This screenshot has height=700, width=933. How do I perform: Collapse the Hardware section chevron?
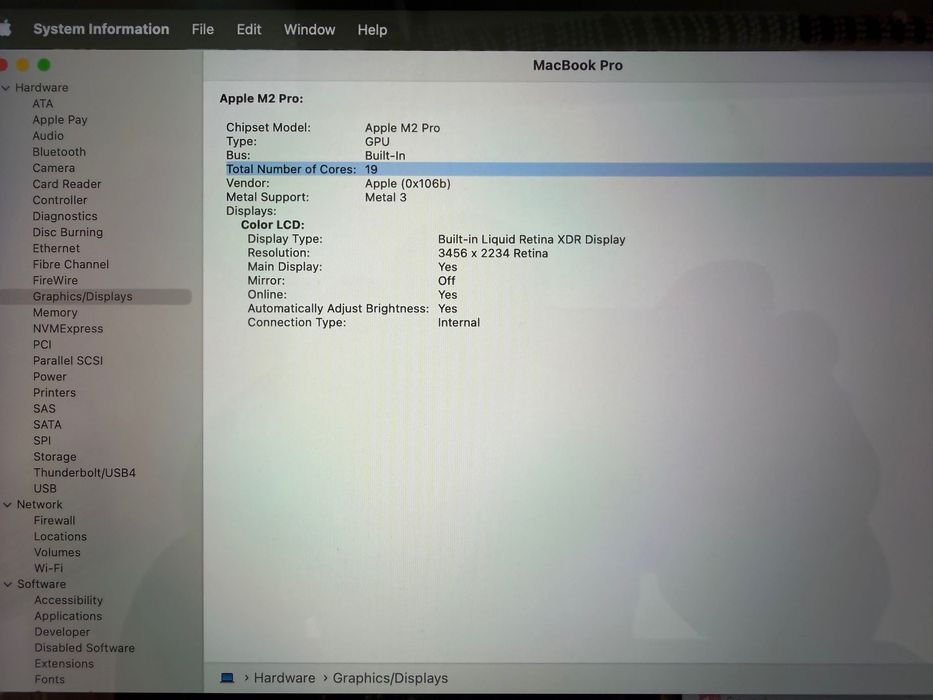(6, 88)
